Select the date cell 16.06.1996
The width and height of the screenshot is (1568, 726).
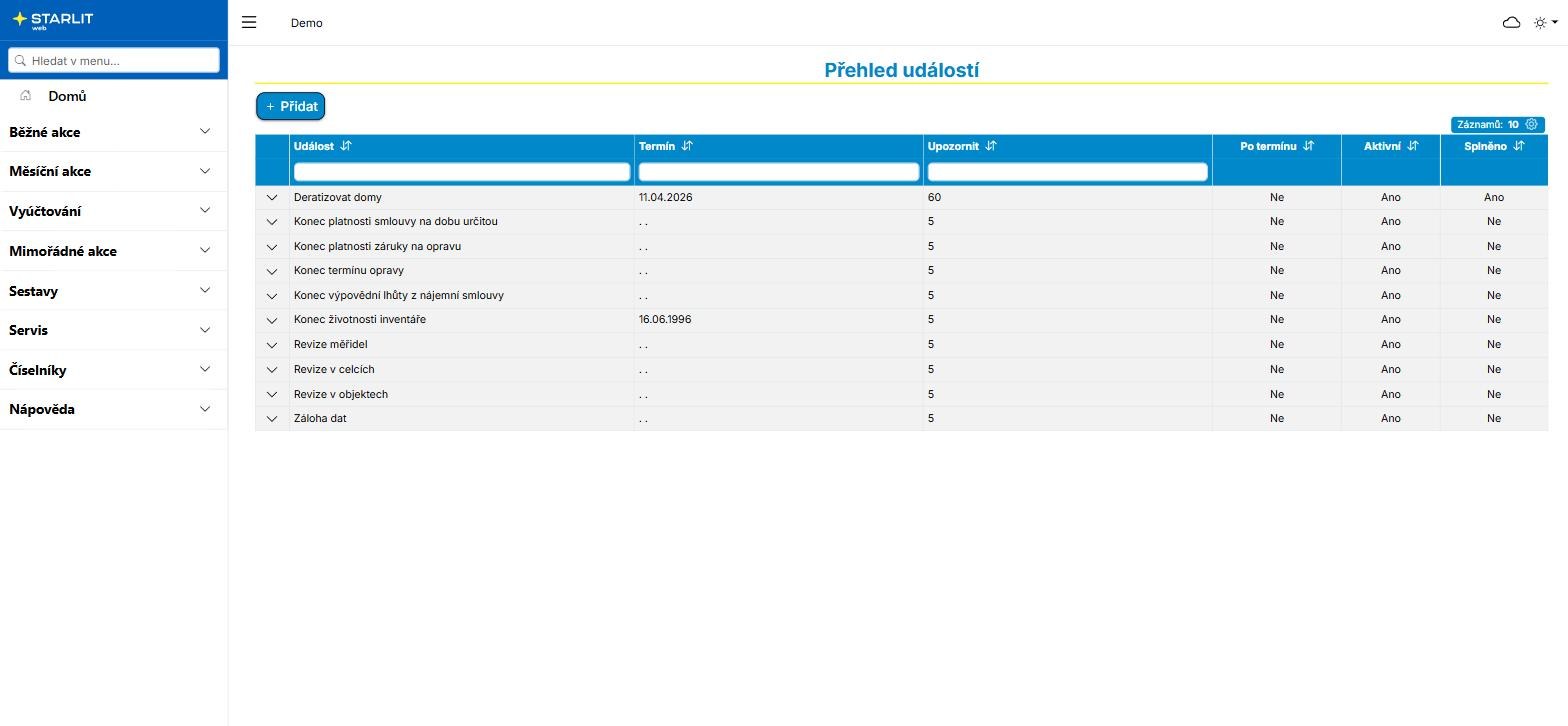[665, 320]
